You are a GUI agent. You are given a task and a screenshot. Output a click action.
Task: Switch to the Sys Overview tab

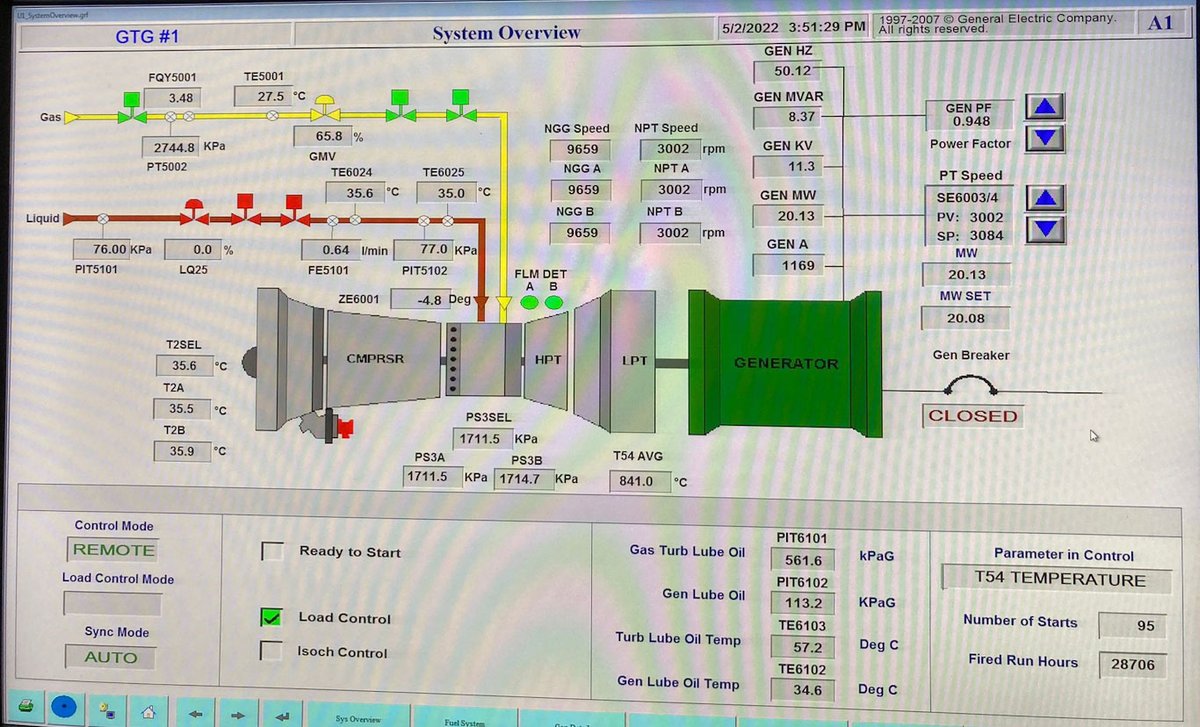click(x=360, y=718)
